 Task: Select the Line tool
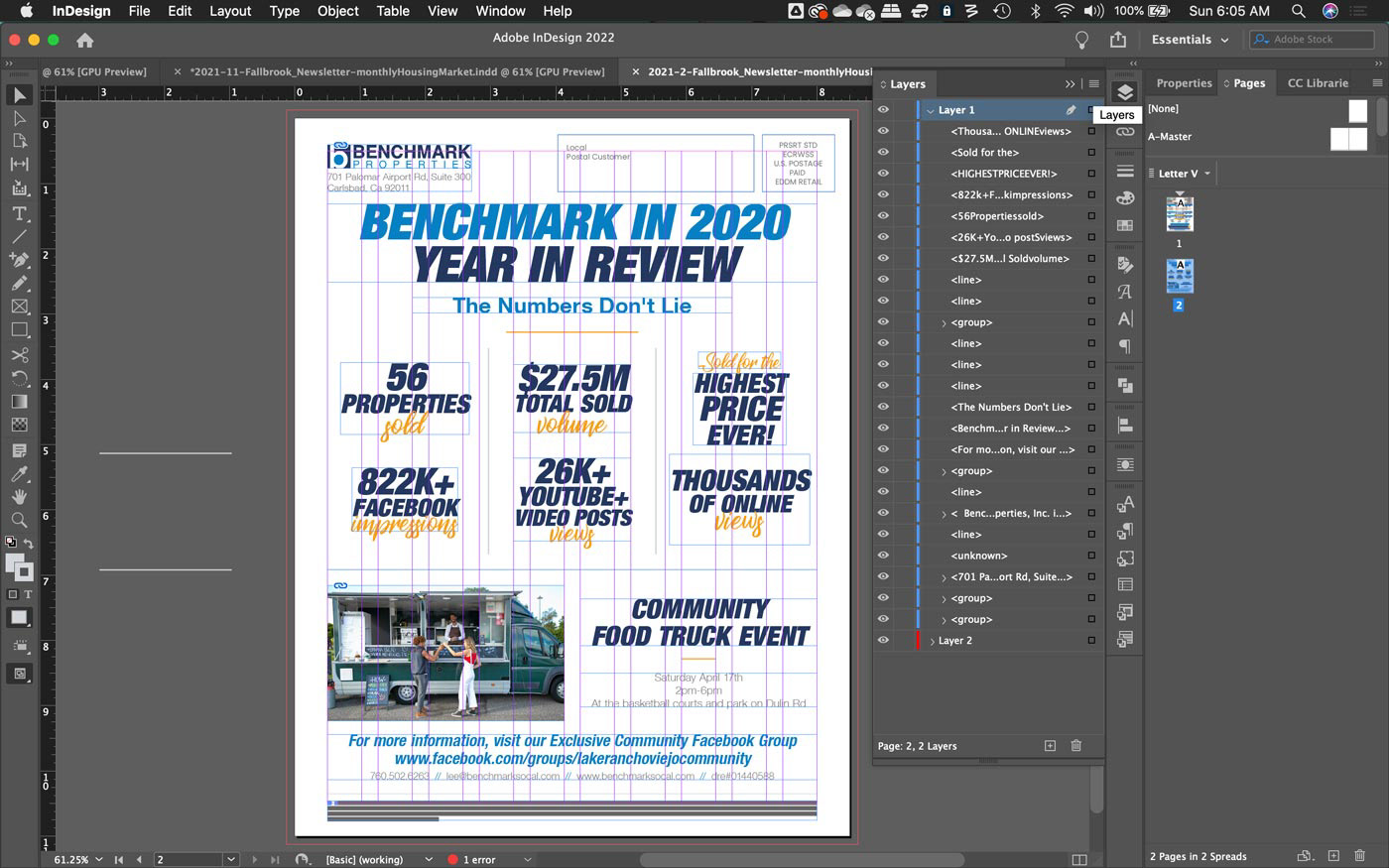tap(19, 237)
